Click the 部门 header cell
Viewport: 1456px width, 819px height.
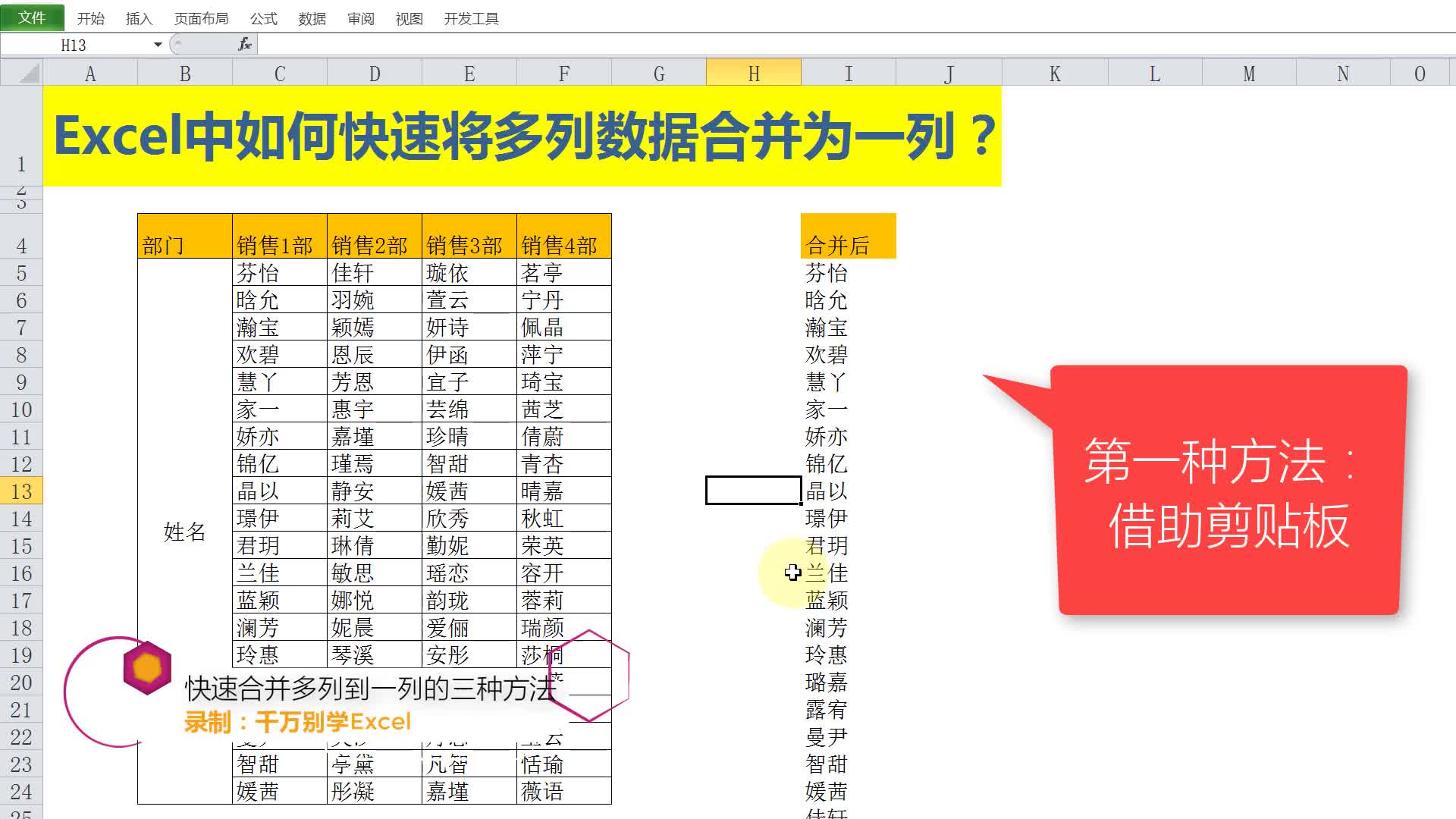[185, 237]
